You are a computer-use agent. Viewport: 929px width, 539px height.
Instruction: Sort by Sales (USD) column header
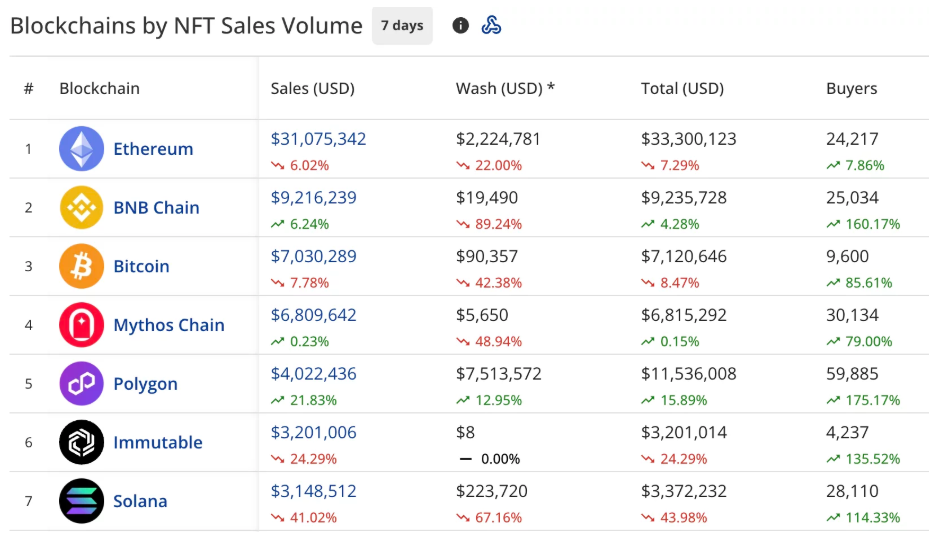(312, 88)
